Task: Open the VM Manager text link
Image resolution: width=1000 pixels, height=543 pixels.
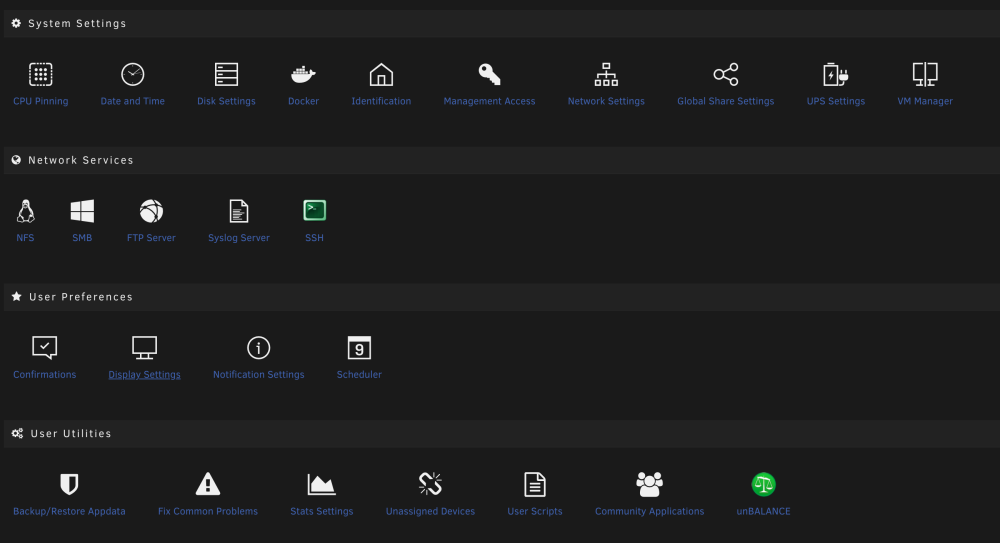Action: coord(925,101)
